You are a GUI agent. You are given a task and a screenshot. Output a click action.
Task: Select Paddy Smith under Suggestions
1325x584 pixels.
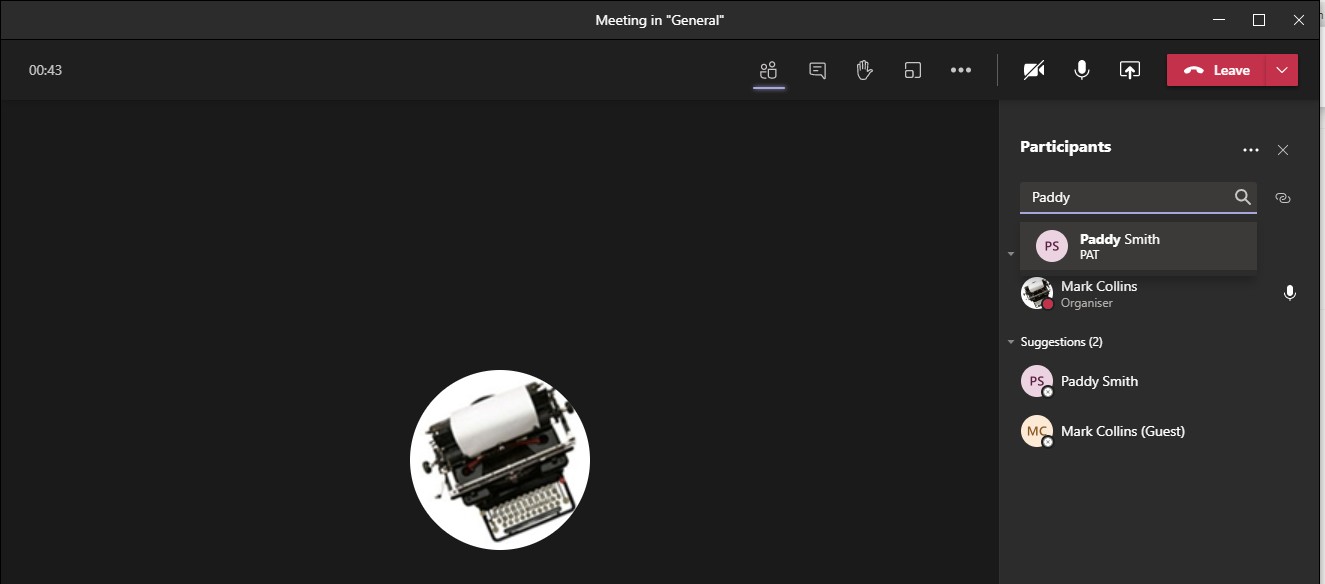pyautogui.click(x=1160, y=381)
